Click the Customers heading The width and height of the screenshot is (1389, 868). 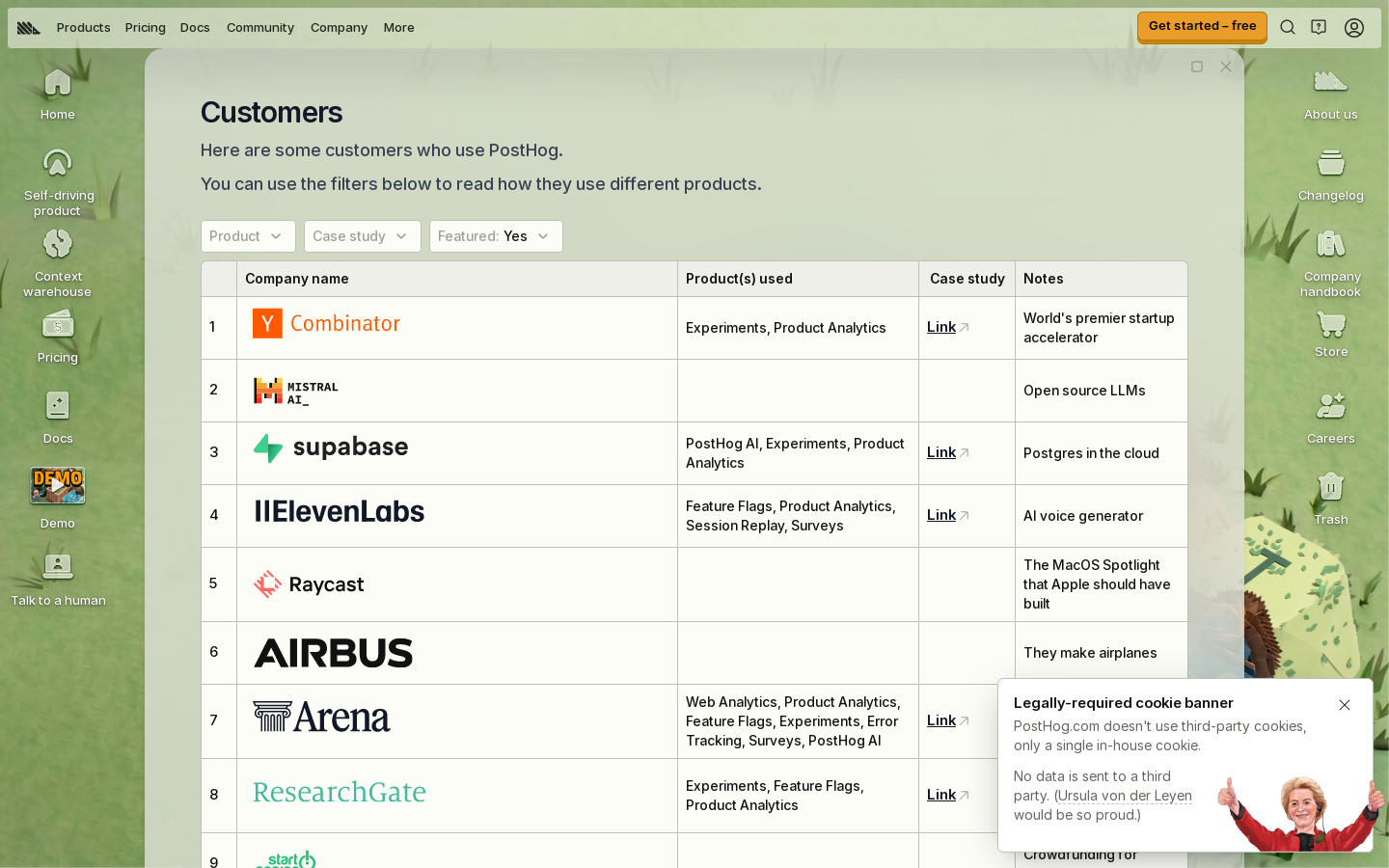[271, 113]
